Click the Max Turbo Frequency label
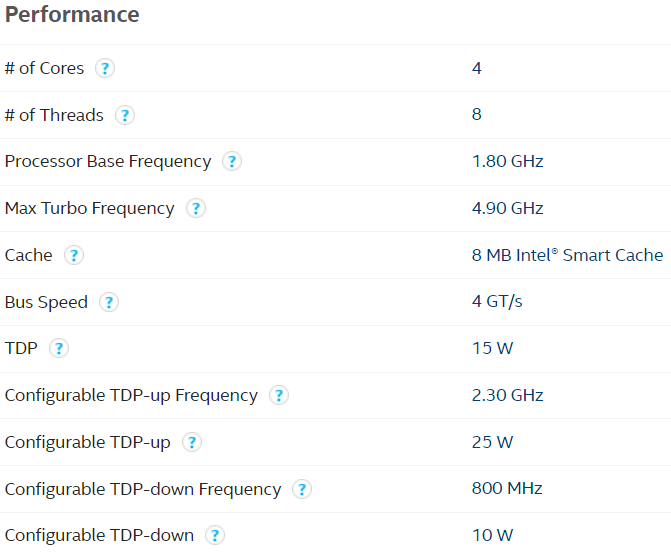Image resolution: width=671 pixels, height=553 pixels. (89, 209)
